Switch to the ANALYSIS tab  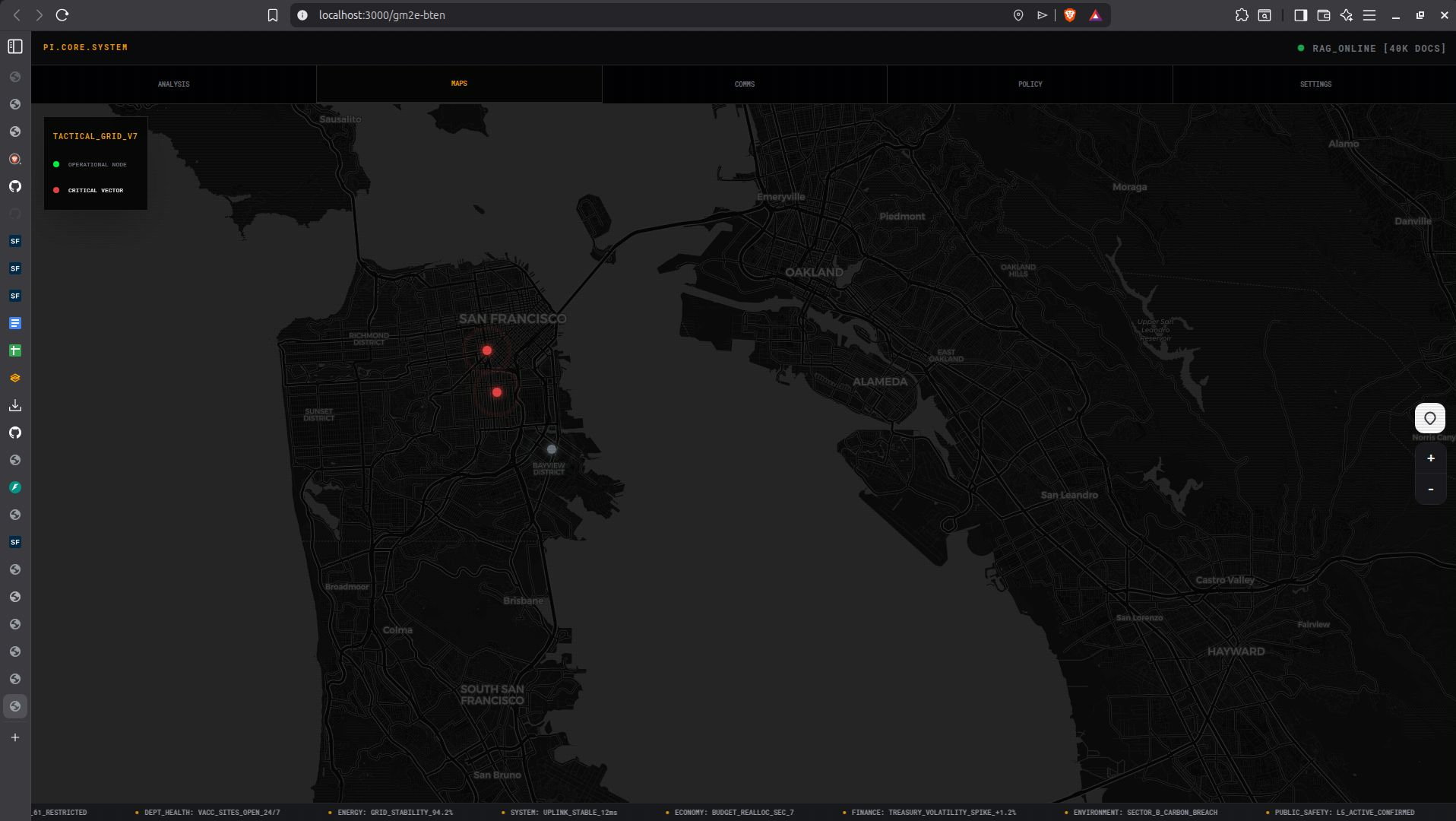[173, 84]
